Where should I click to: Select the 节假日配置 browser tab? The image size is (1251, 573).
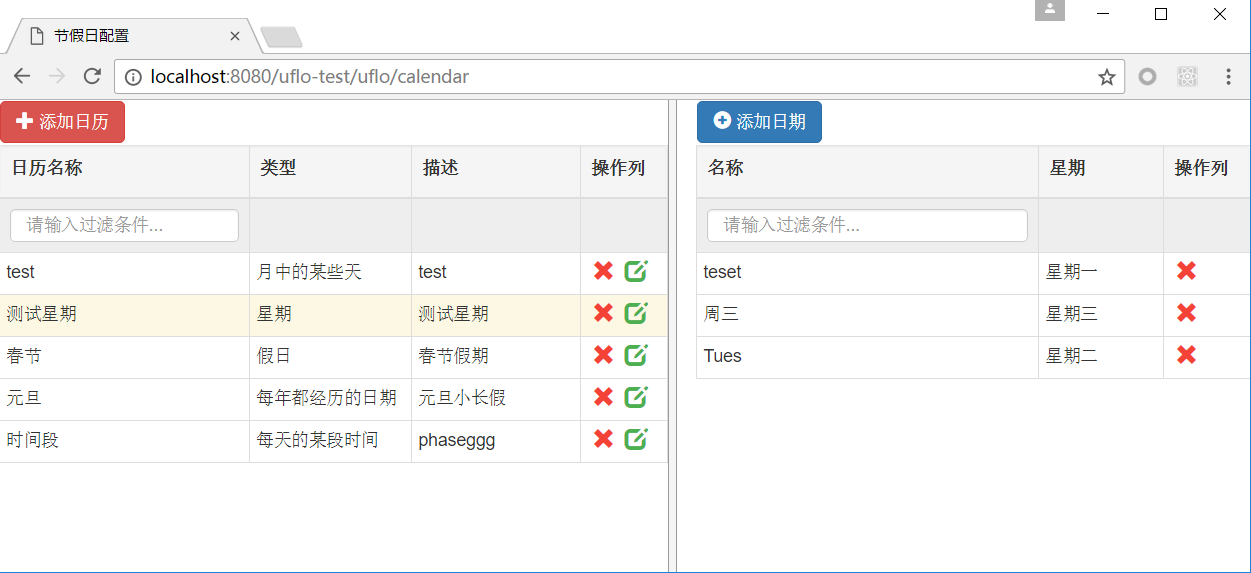coord(130,36)
